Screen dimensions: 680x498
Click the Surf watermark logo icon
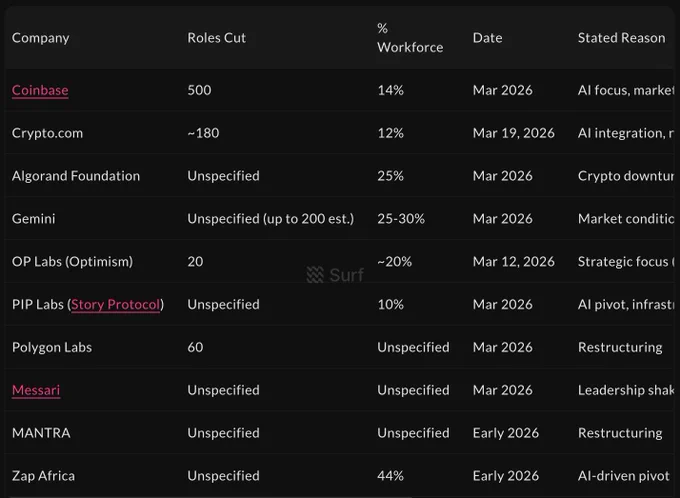(315, 275)
